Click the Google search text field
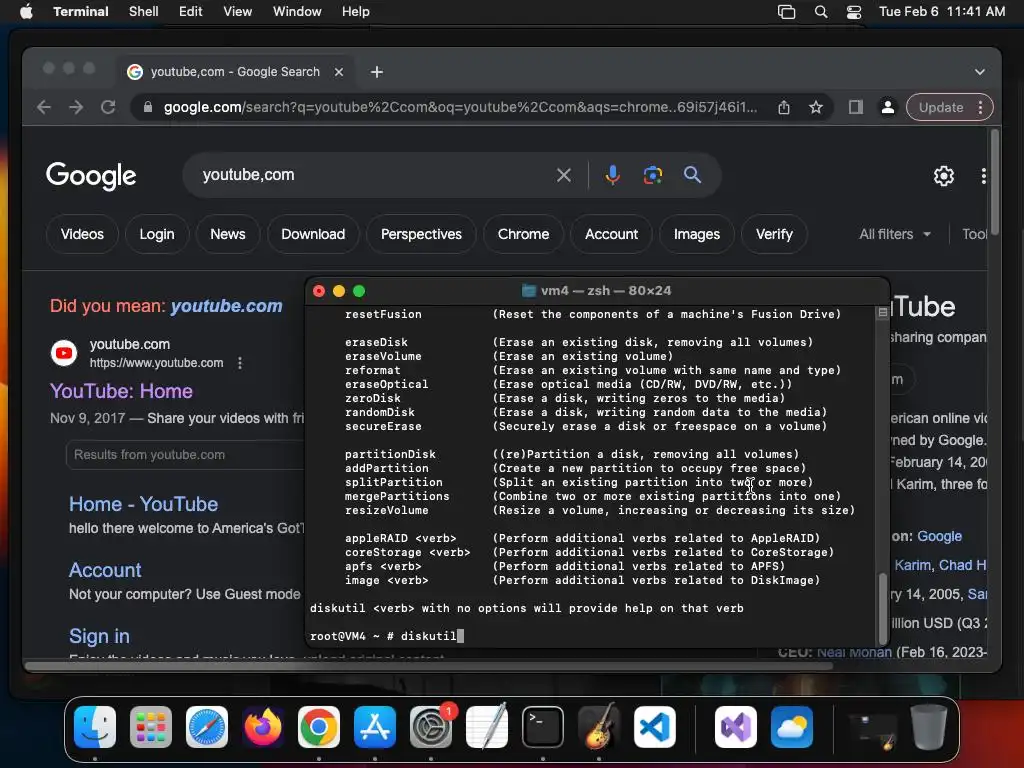 pos(372,175)
